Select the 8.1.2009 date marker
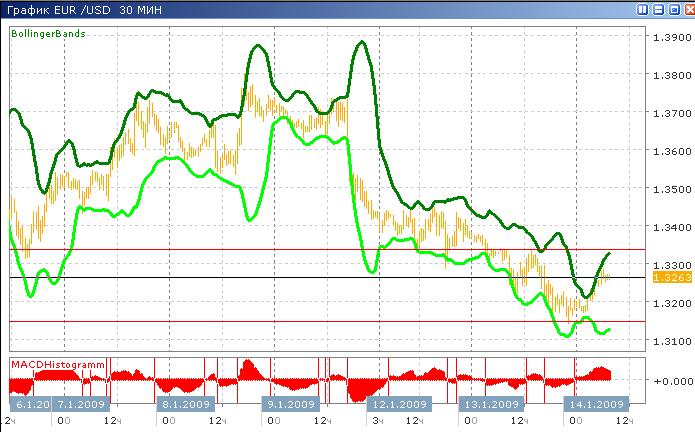The width and height of the screenshot is (695, 432). [x=186, y=405]
